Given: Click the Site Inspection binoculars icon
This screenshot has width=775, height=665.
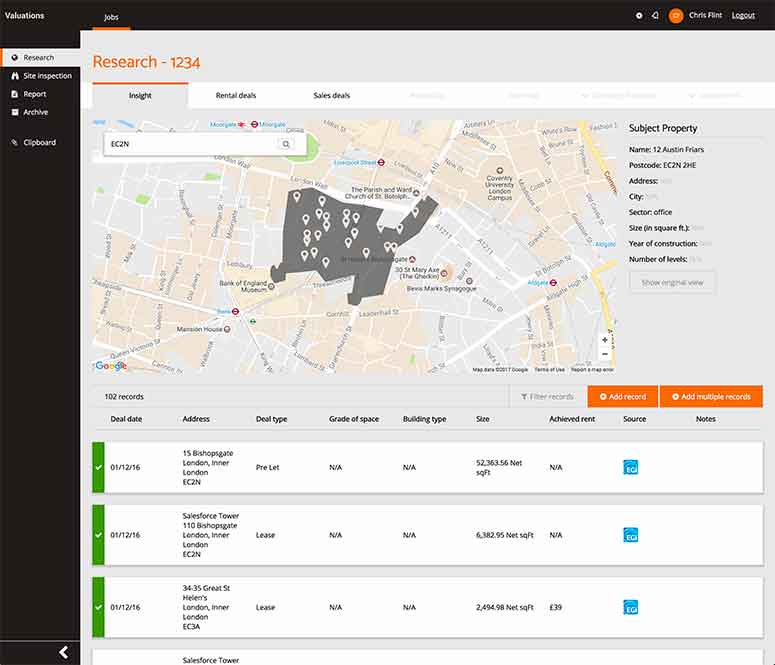Looking at the screenshot, I should point(15,76).
